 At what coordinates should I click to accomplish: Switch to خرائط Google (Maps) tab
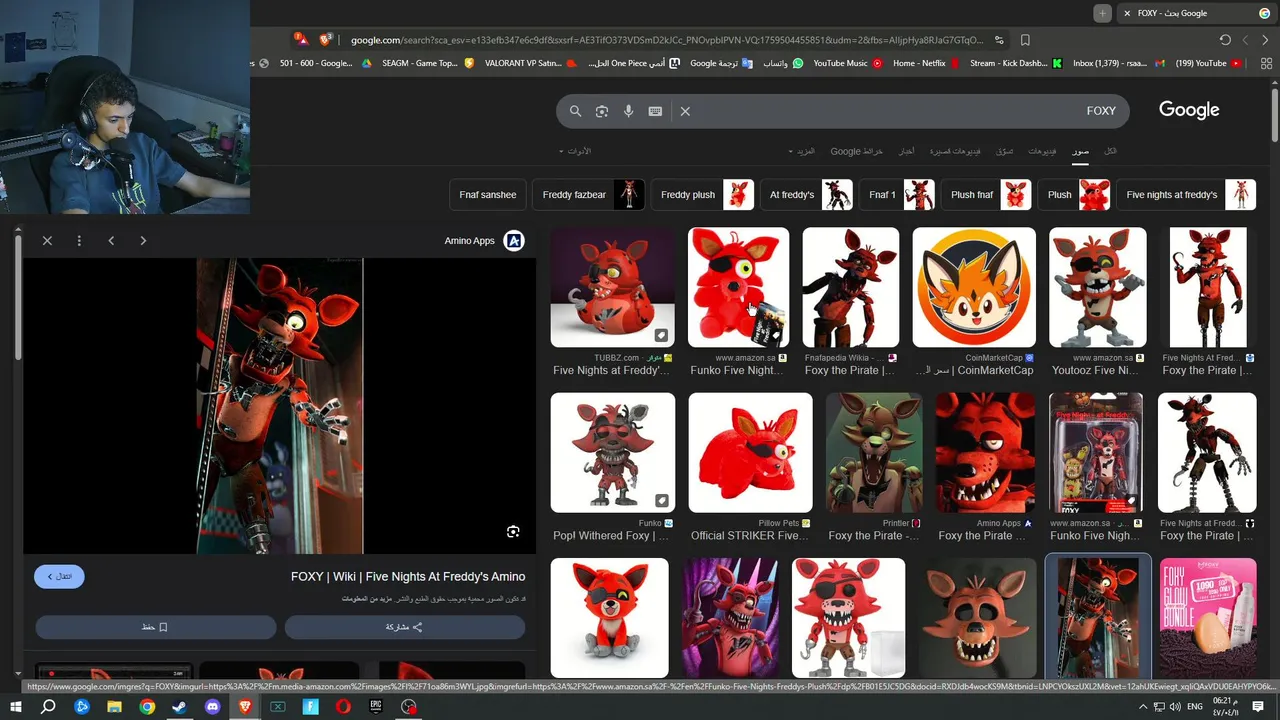click(x=857, y=151)
